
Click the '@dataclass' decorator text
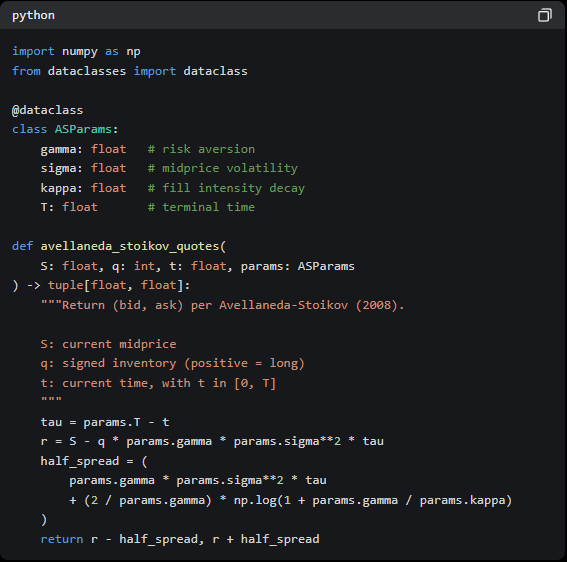click(47, 110)
